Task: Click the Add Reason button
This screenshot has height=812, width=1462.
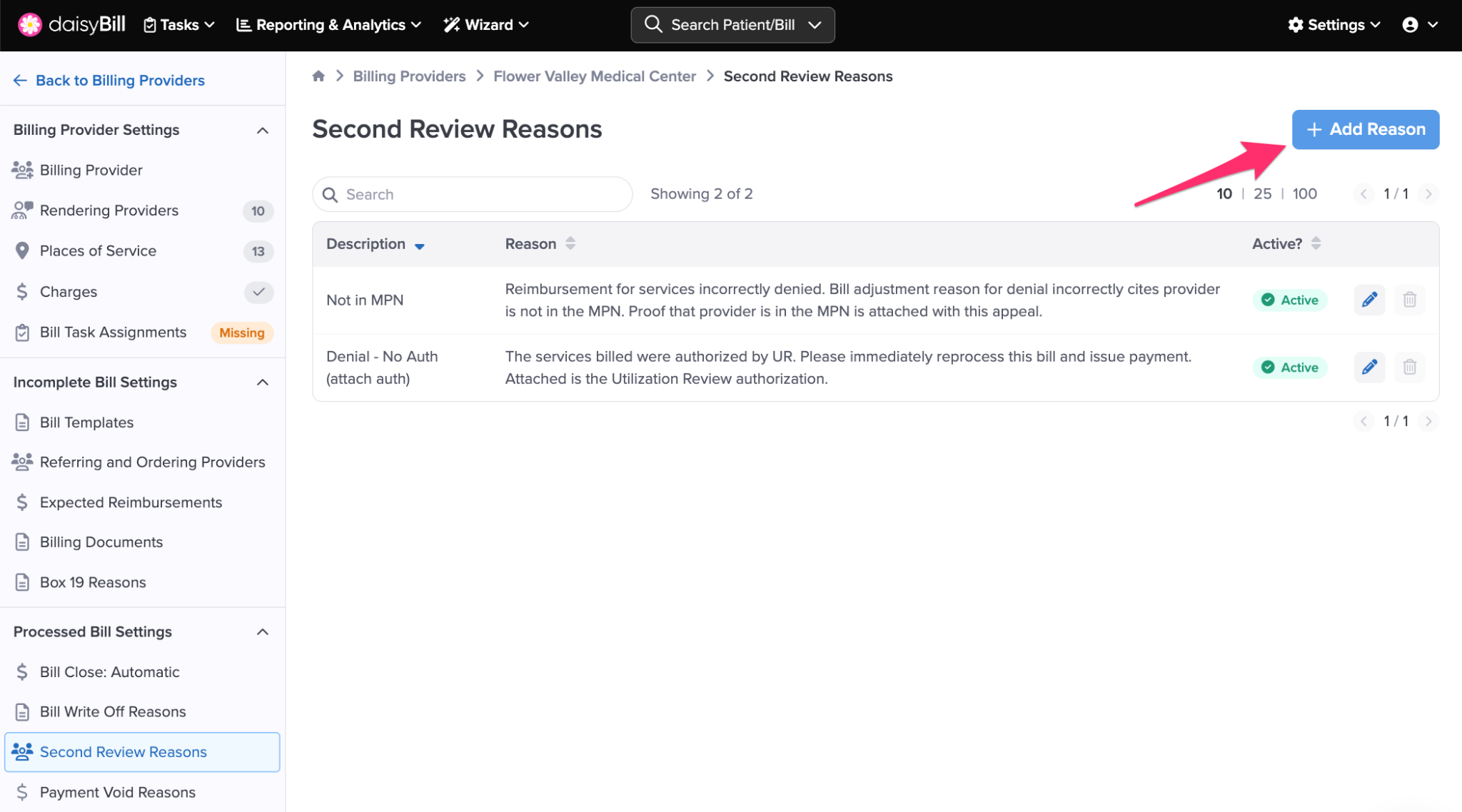Action: pos(1365,129)
